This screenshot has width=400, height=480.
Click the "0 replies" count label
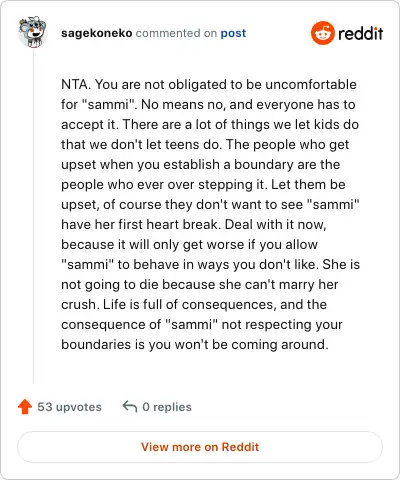point(167,407)
